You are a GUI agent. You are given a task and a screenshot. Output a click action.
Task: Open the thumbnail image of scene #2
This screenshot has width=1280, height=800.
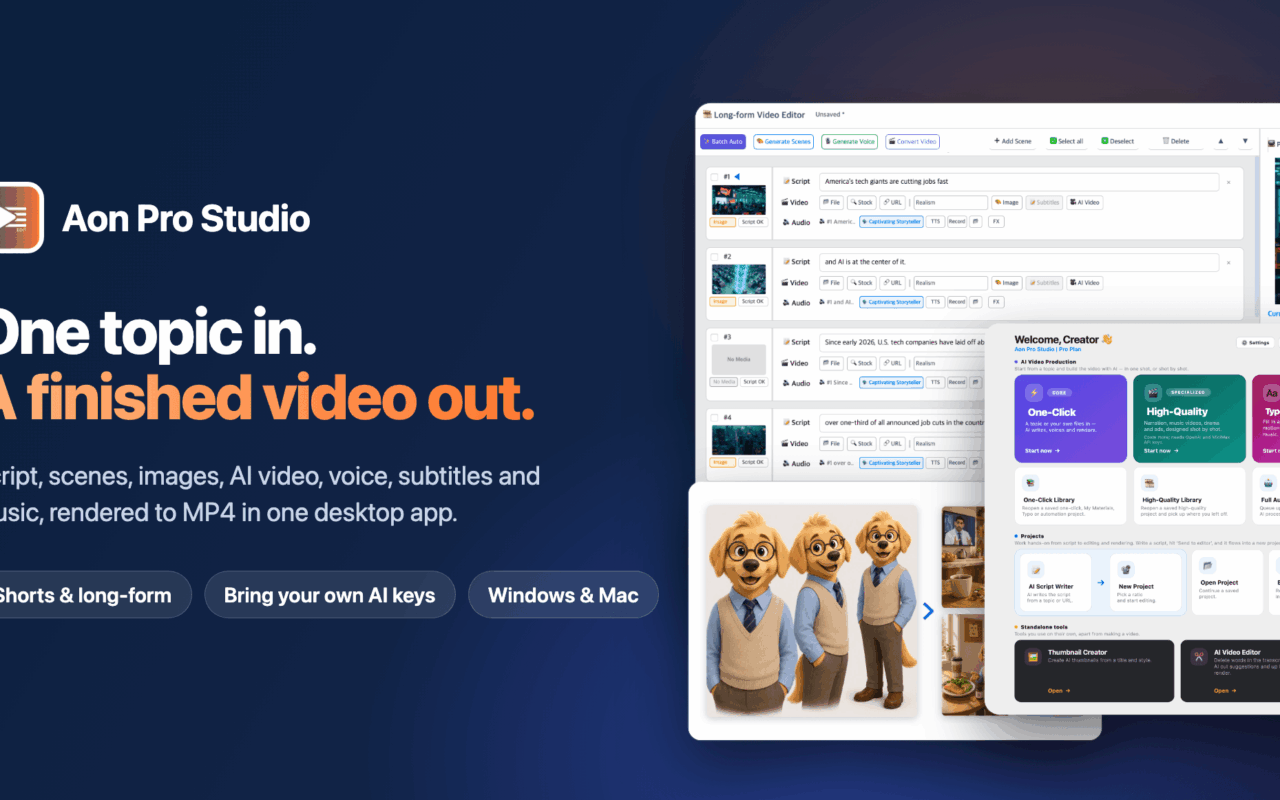pos(738,279)
